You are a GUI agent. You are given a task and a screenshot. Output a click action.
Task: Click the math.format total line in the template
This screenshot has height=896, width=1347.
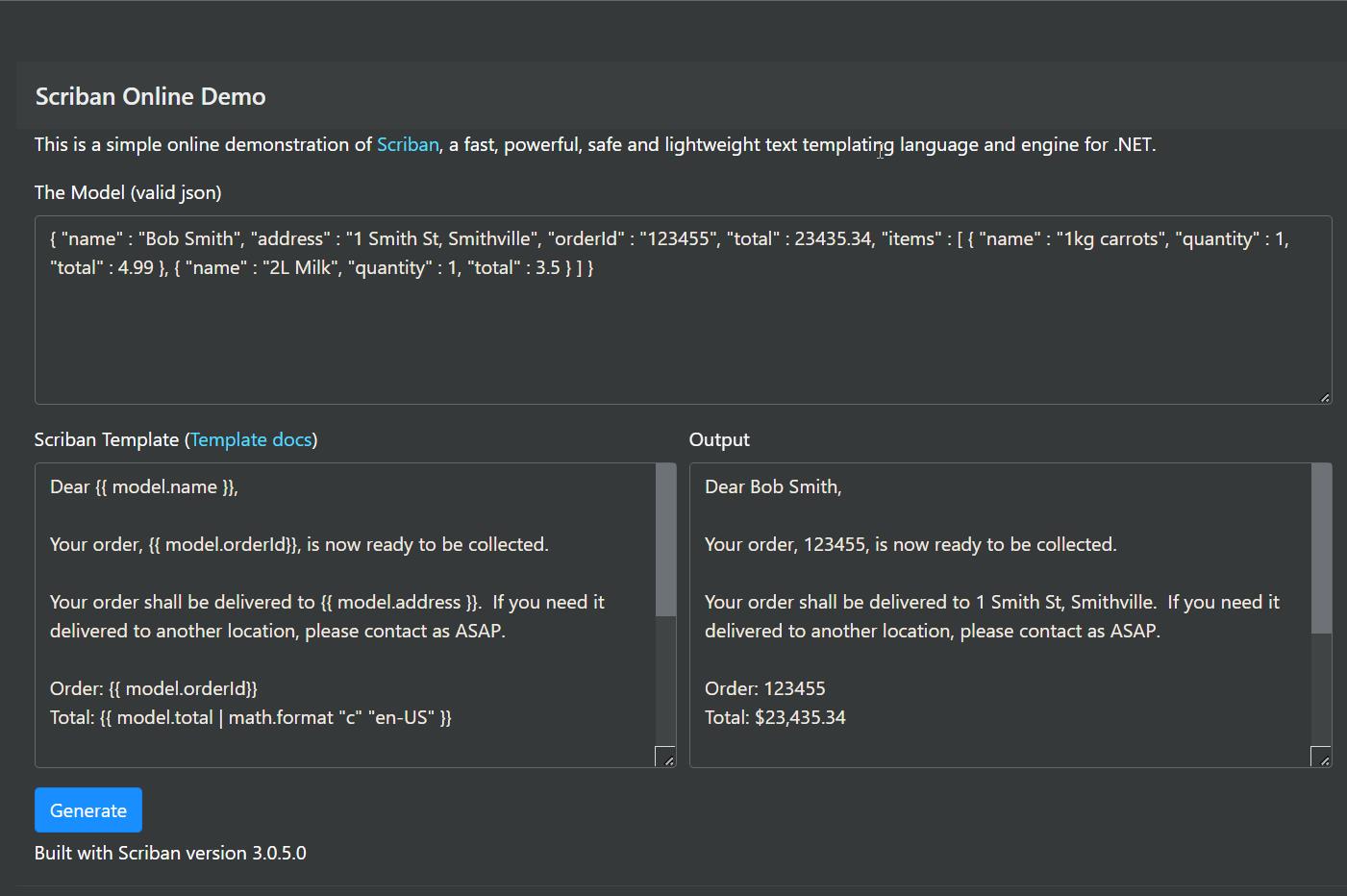tap(250, 718)
